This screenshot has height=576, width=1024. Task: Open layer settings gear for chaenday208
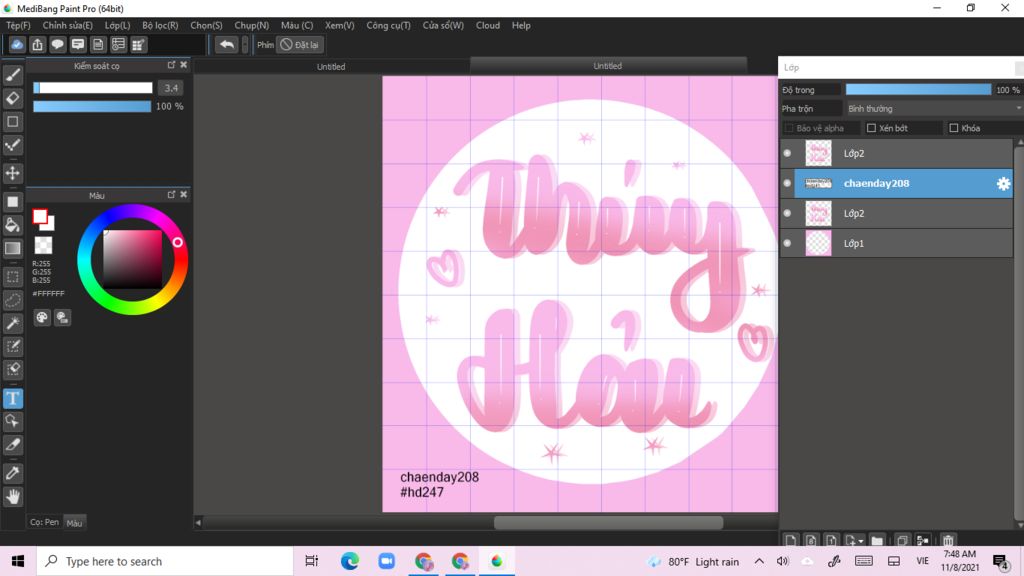point(1003,184)
